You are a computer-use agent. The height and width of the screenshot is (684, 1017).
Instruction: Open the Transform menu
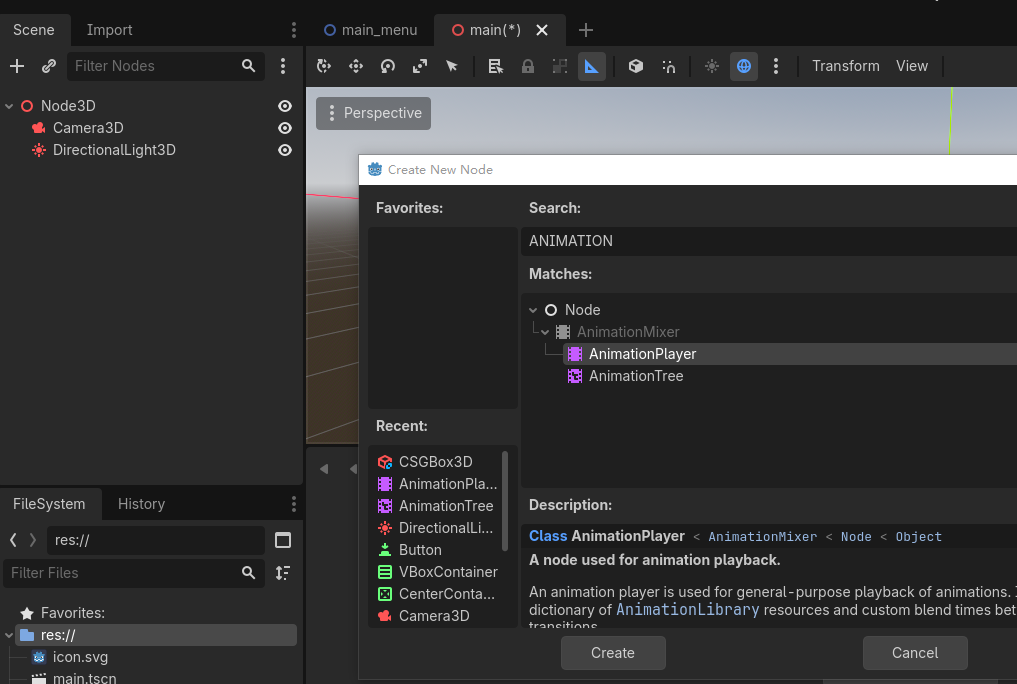pos(846,66)
